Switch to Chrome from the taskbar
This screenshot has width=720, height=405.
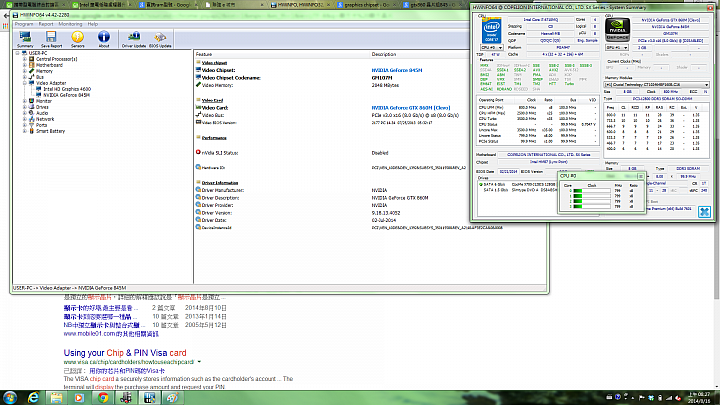pos(103,398)
